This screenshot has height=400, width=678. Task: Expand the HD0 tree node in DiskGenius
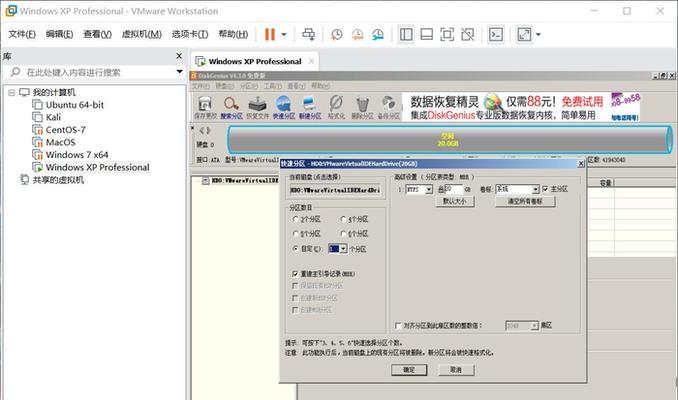pyautogui.click(x=205, y=181)
